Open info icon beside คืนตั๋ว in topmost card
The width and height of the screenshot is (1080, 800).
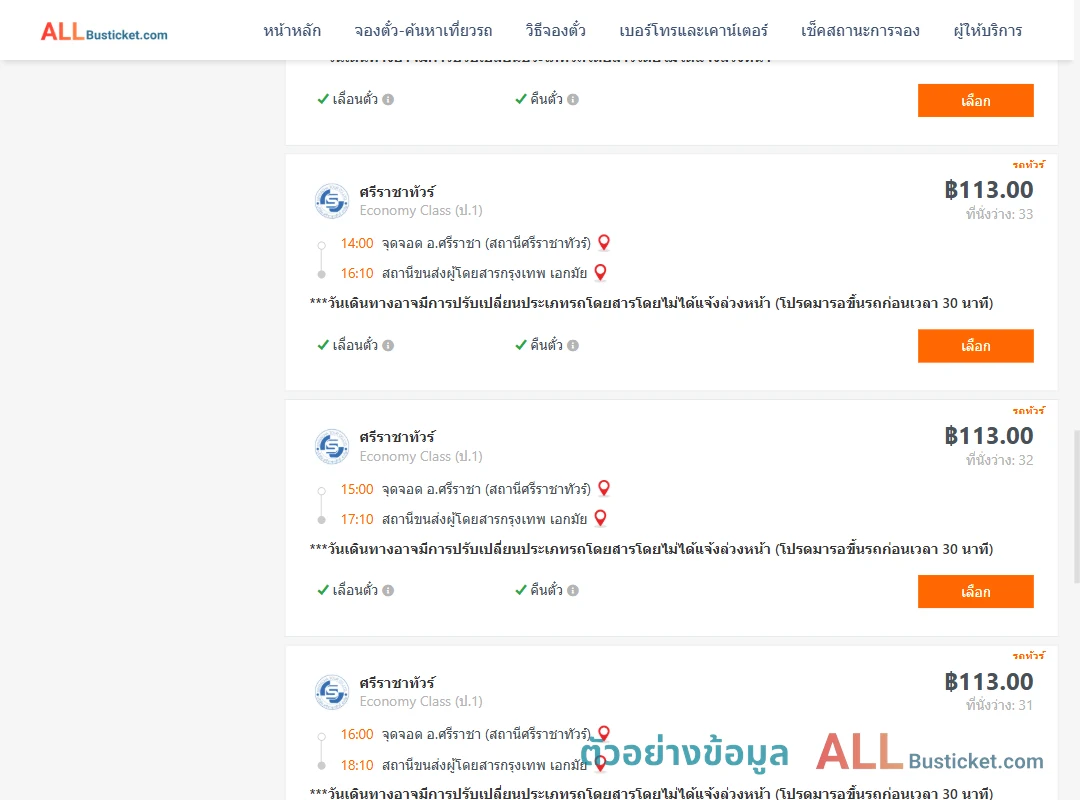[x=573, y=99]
